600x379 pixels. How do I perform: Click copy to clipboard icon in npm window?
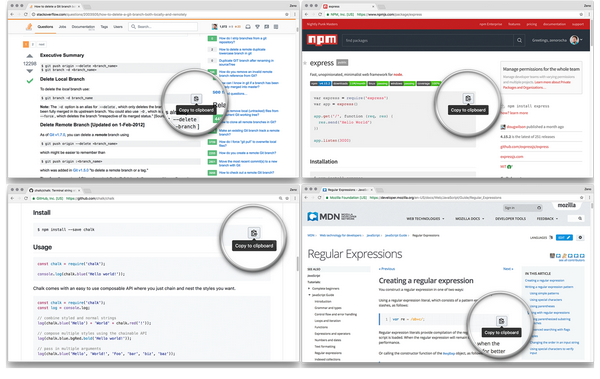coord(468,98)
